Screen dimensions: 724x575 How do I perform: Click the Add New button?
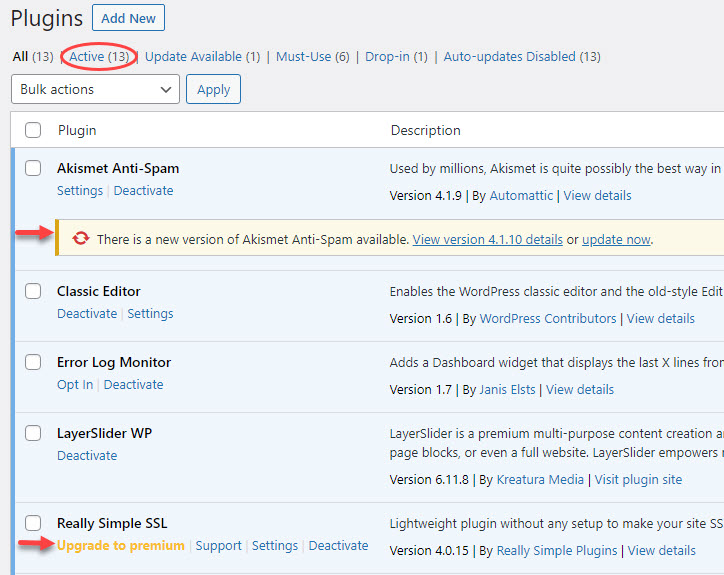tap(128, 18)
